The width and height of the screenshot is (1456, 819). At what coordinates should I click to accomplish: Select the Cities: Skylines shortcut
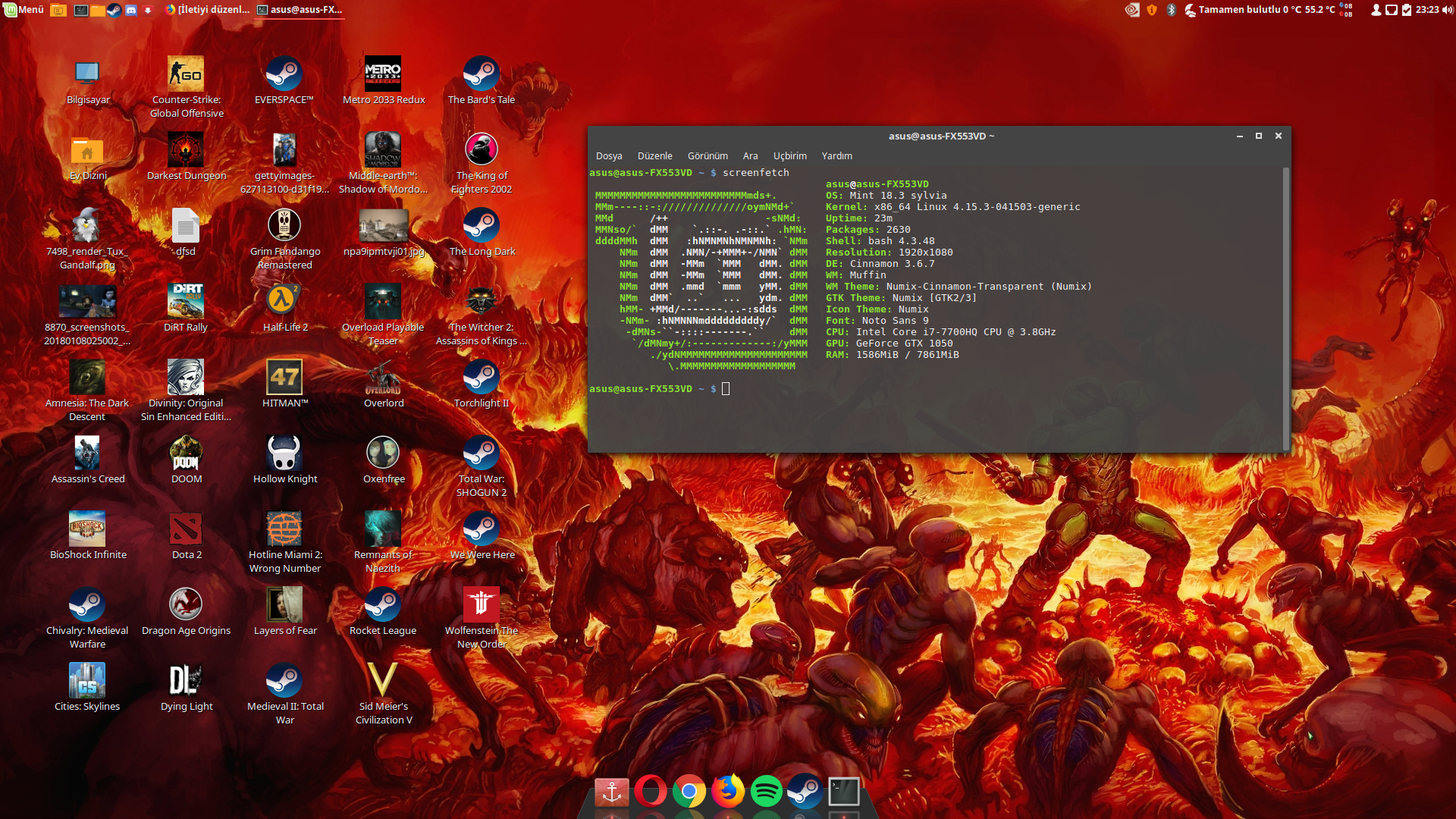87,688
